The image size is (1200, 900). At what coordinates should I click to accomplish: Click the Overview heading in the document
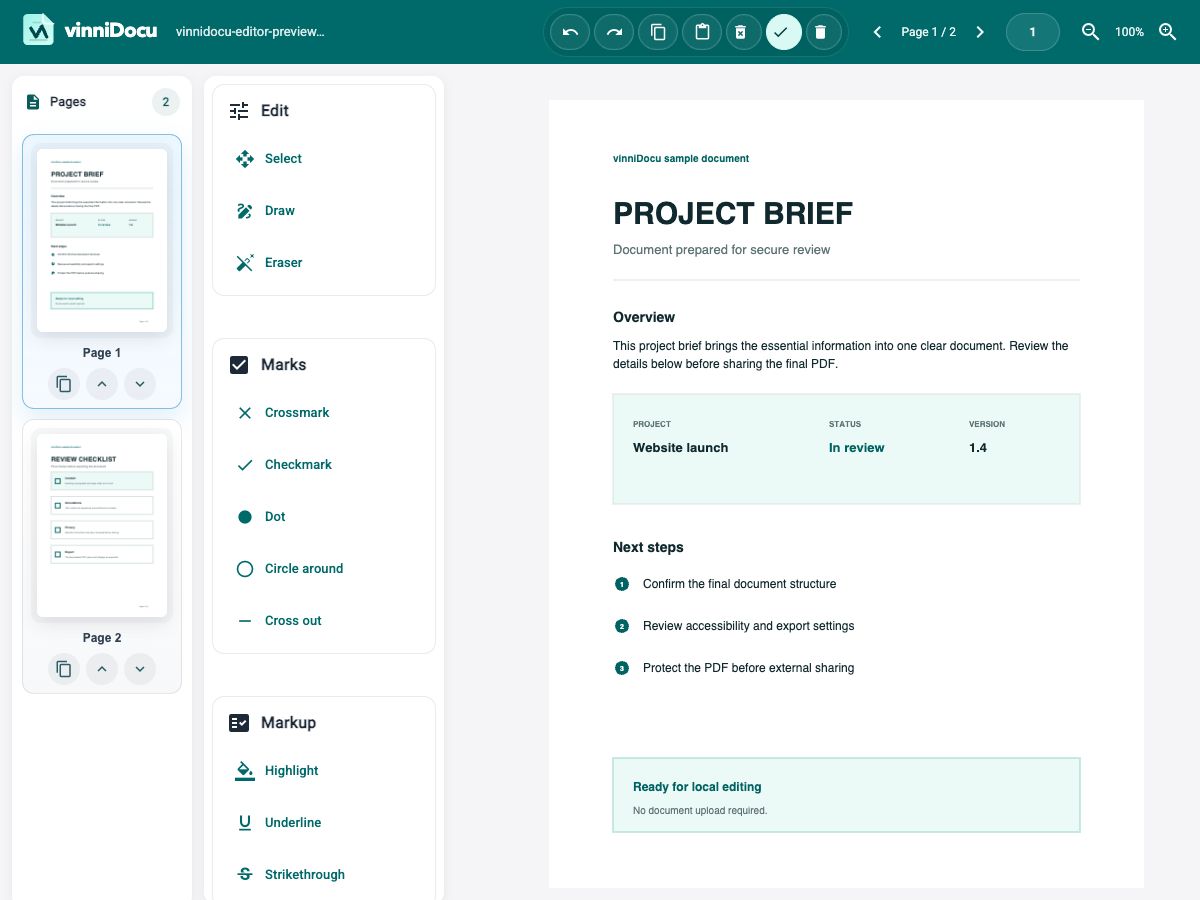click(644, 317)
